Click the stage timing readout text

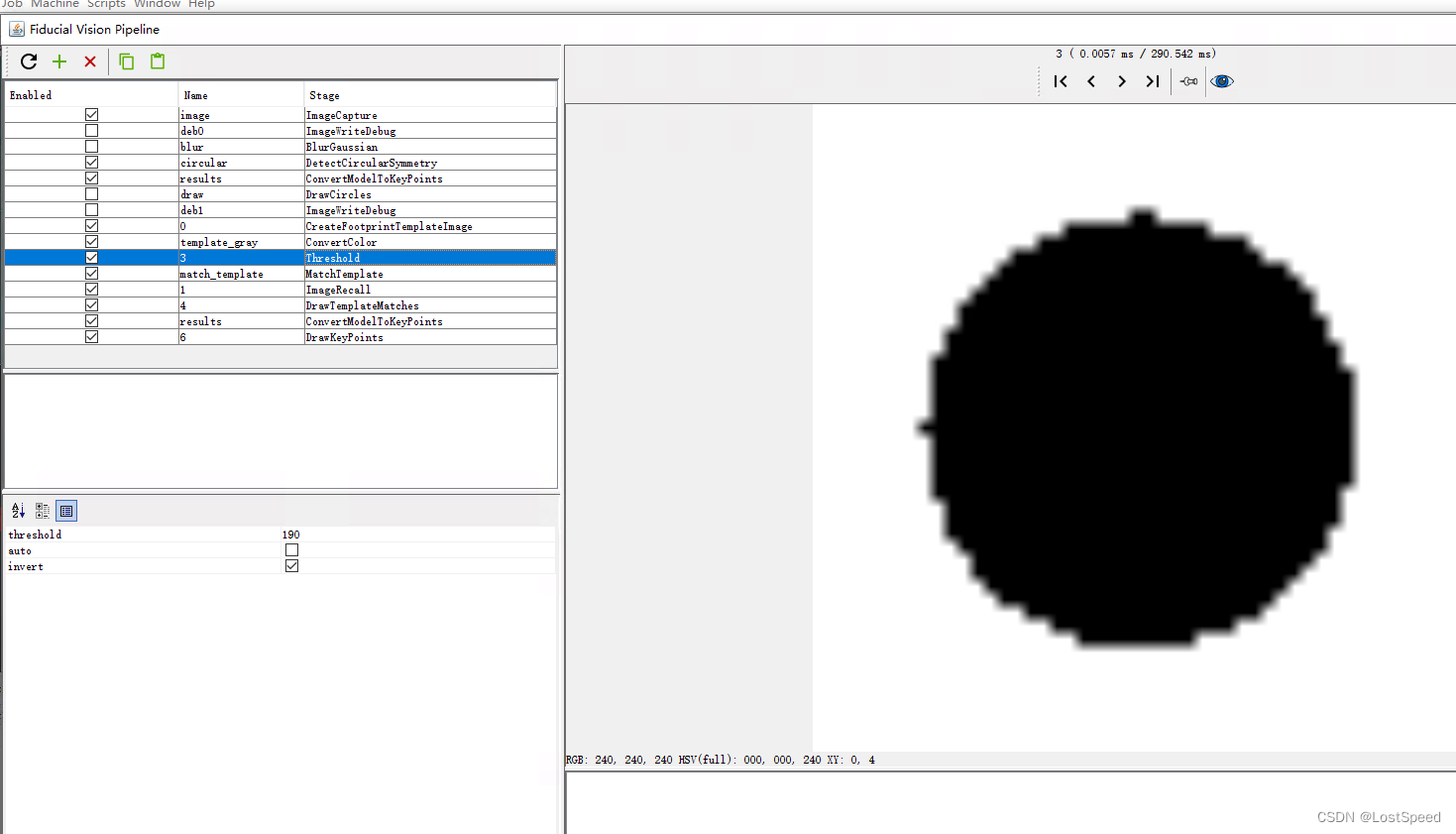coord(1136,54)
